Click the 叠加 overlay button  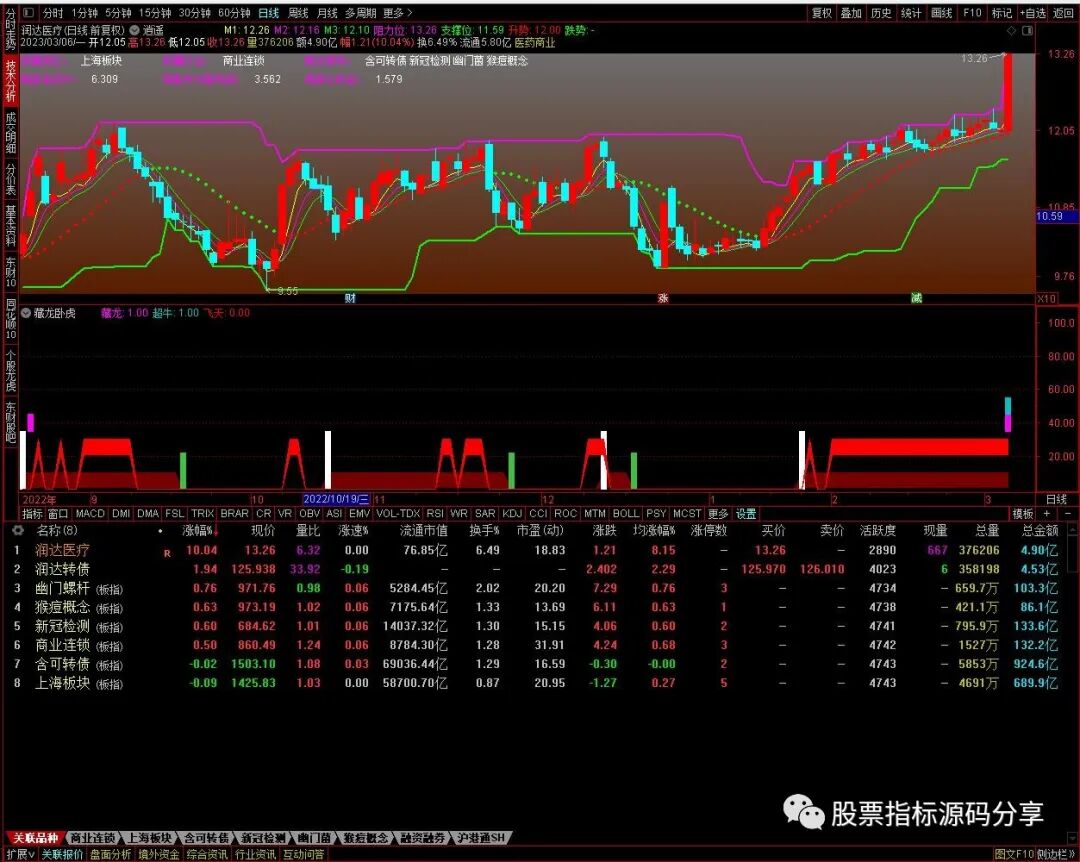tap(851, 13)
